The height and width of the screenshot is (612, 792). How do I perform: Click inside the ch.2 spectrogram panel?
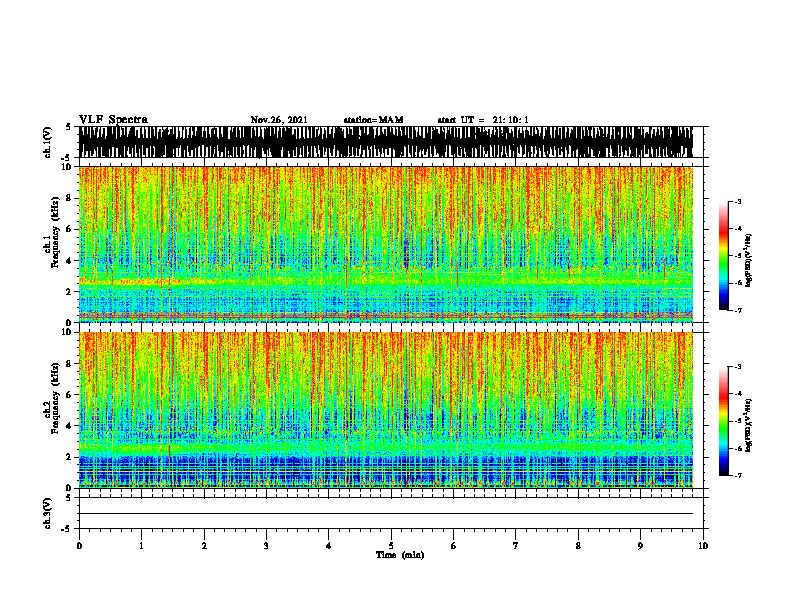[386, 410]
